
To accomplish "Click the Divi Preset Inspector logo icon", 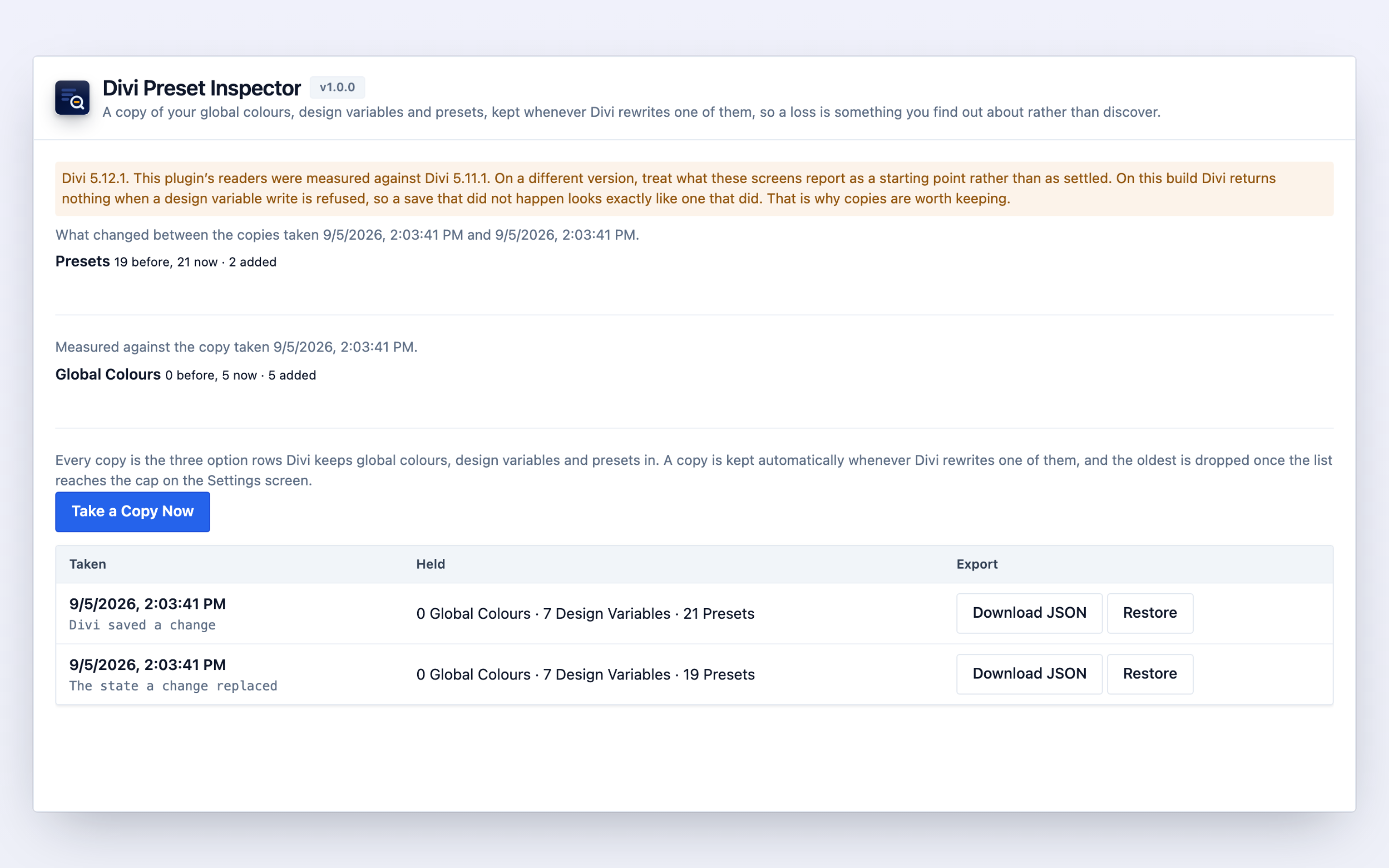I will pos(72,97).
